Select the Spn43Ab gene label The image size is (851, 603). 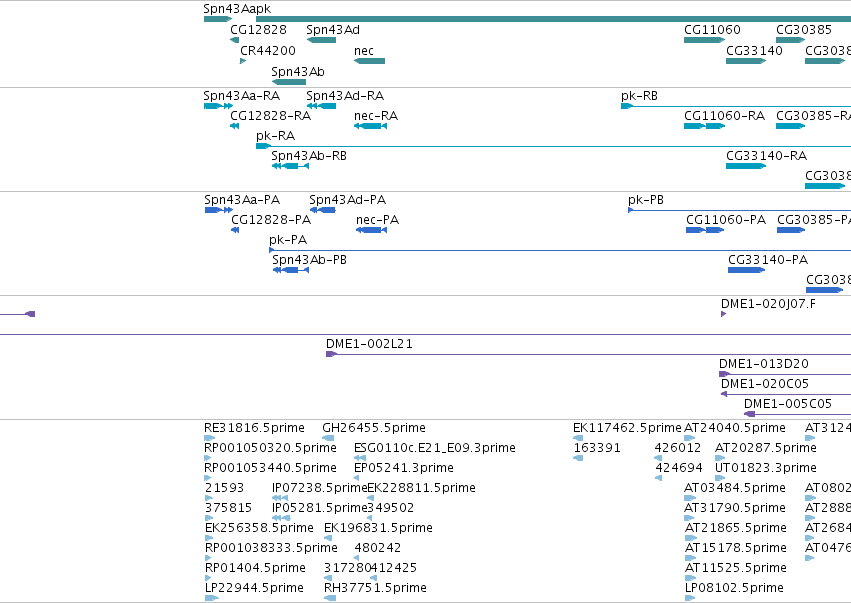298,72
